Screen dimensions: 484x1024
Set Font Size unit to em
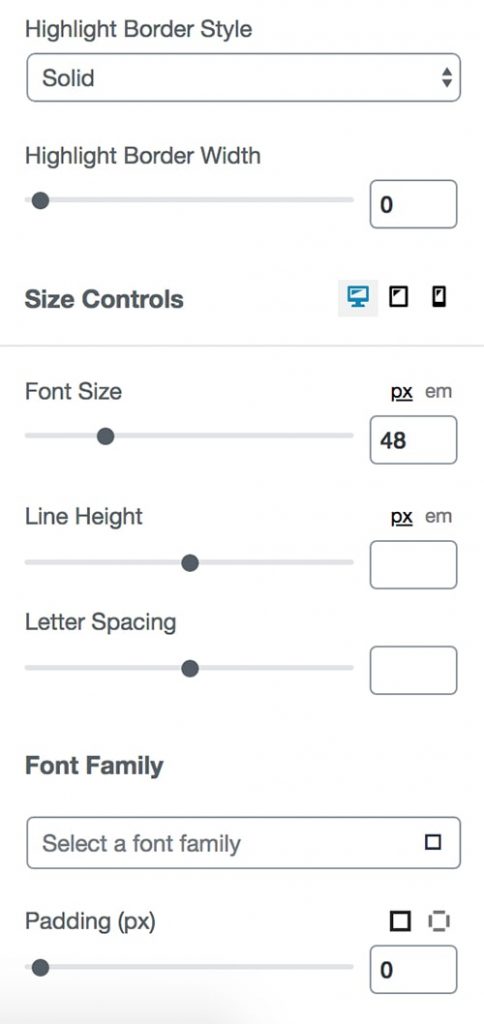pos(438,392)
